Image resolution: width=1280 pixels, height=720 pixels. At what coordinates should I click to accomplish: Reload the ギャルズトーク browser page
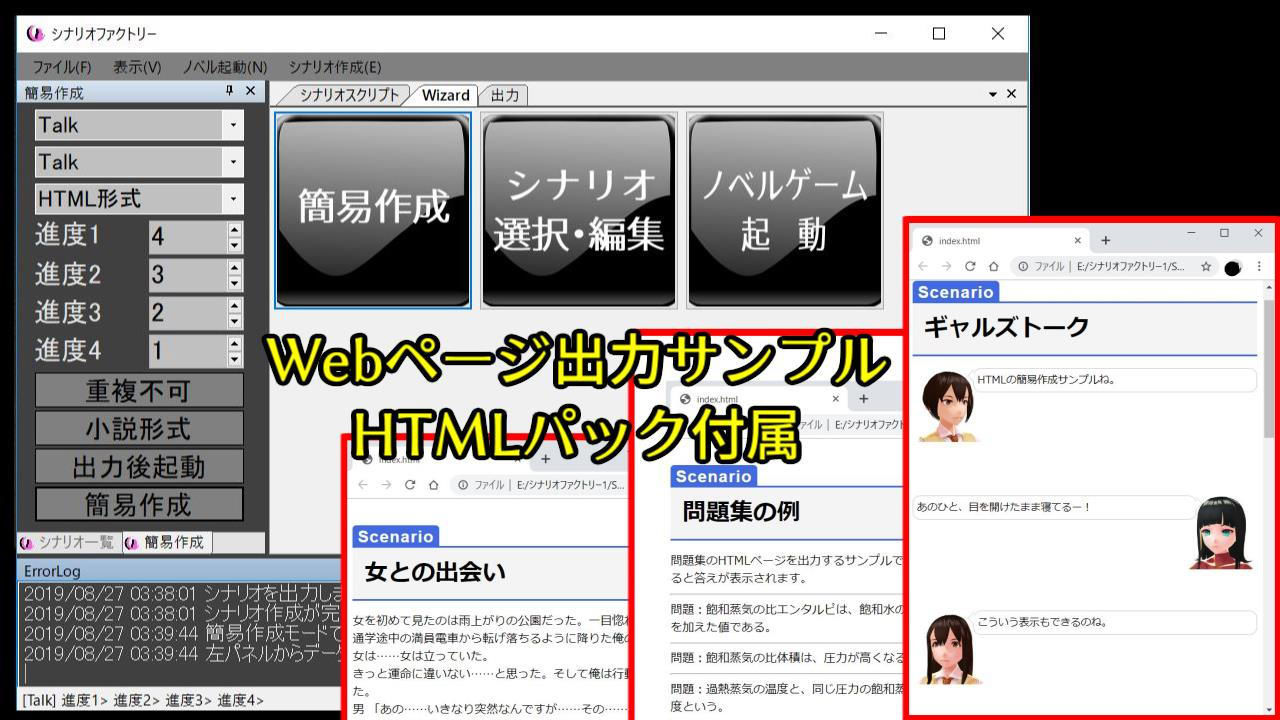coord(969,267)
